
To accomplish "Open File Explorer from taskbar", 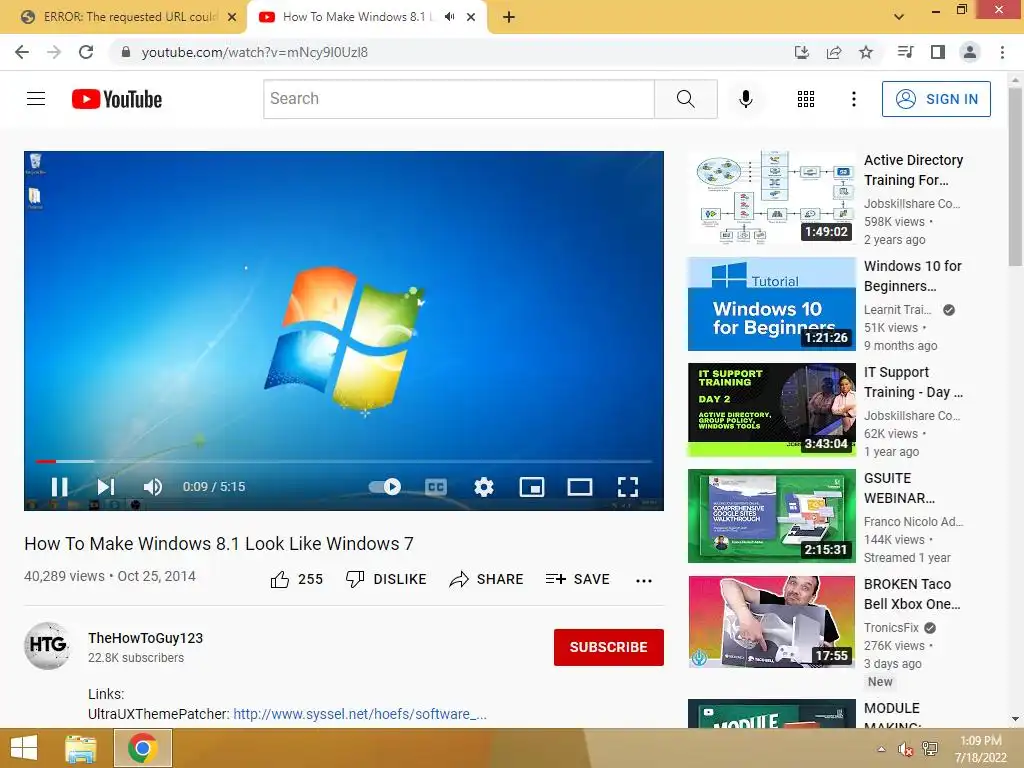I will click(81, 748).
